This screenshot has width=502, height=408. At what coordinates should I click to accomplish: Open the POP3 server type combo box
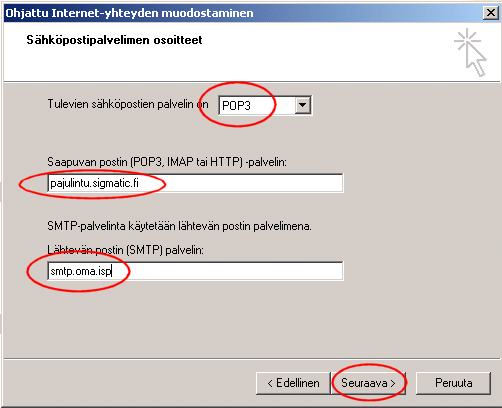click(265, 105)
